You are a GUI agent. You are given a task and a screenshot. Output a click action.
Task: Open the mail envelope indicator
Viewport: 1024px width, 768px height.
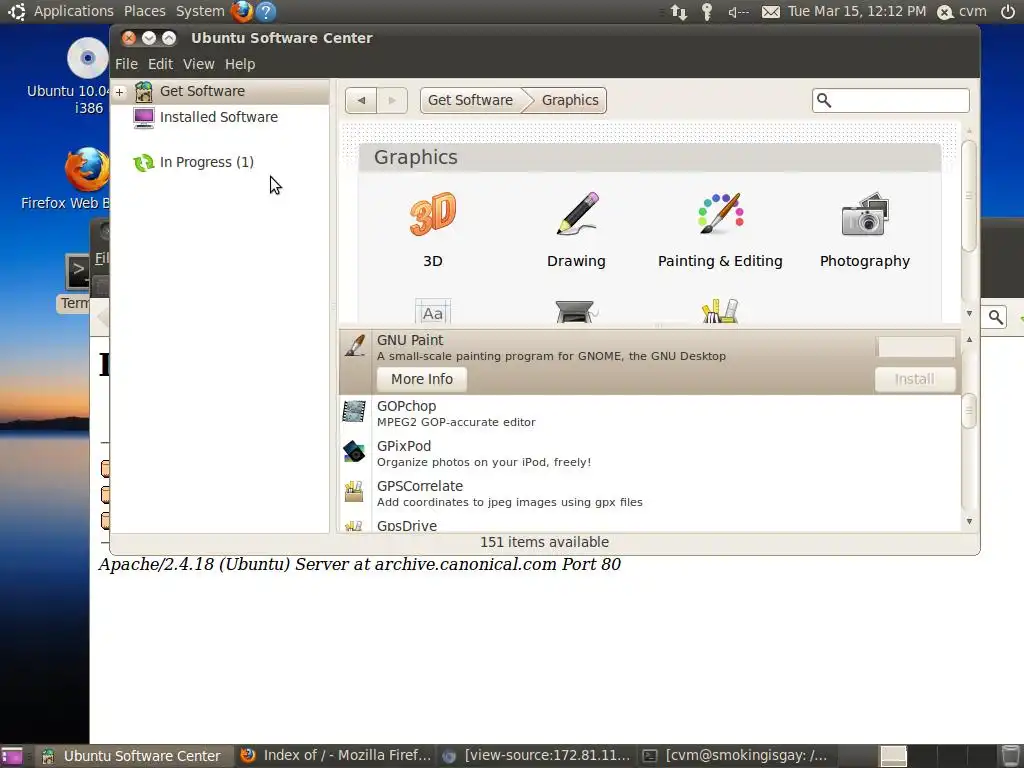tap(771, 12)
